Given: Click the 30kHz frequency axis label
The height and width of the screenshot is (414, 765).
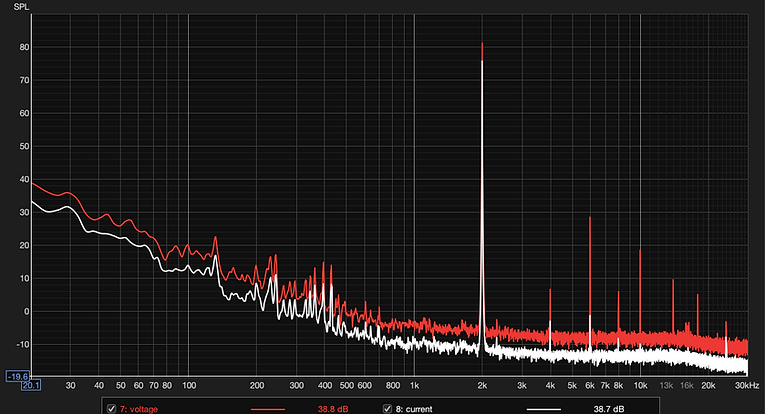Looking at the screenshot, I should click(x=747, y=385).
